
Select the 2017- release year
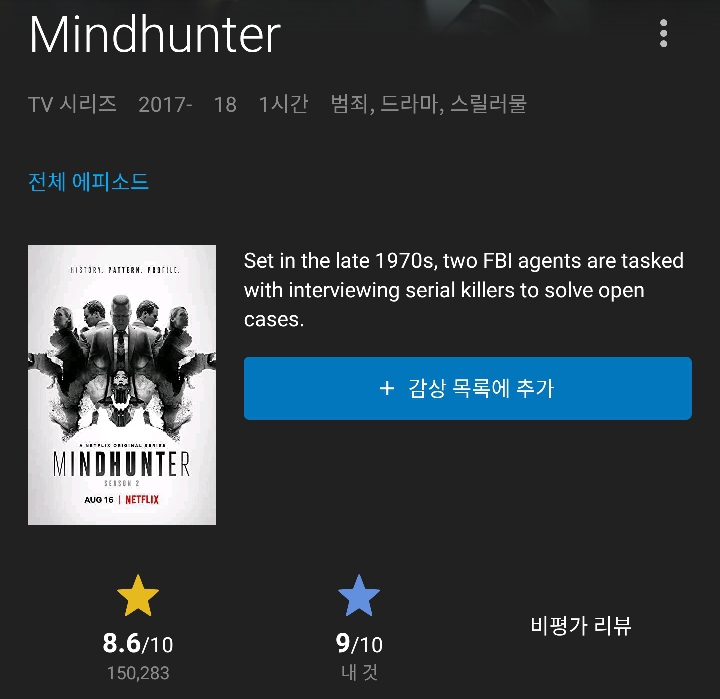(x=165, y=105)
